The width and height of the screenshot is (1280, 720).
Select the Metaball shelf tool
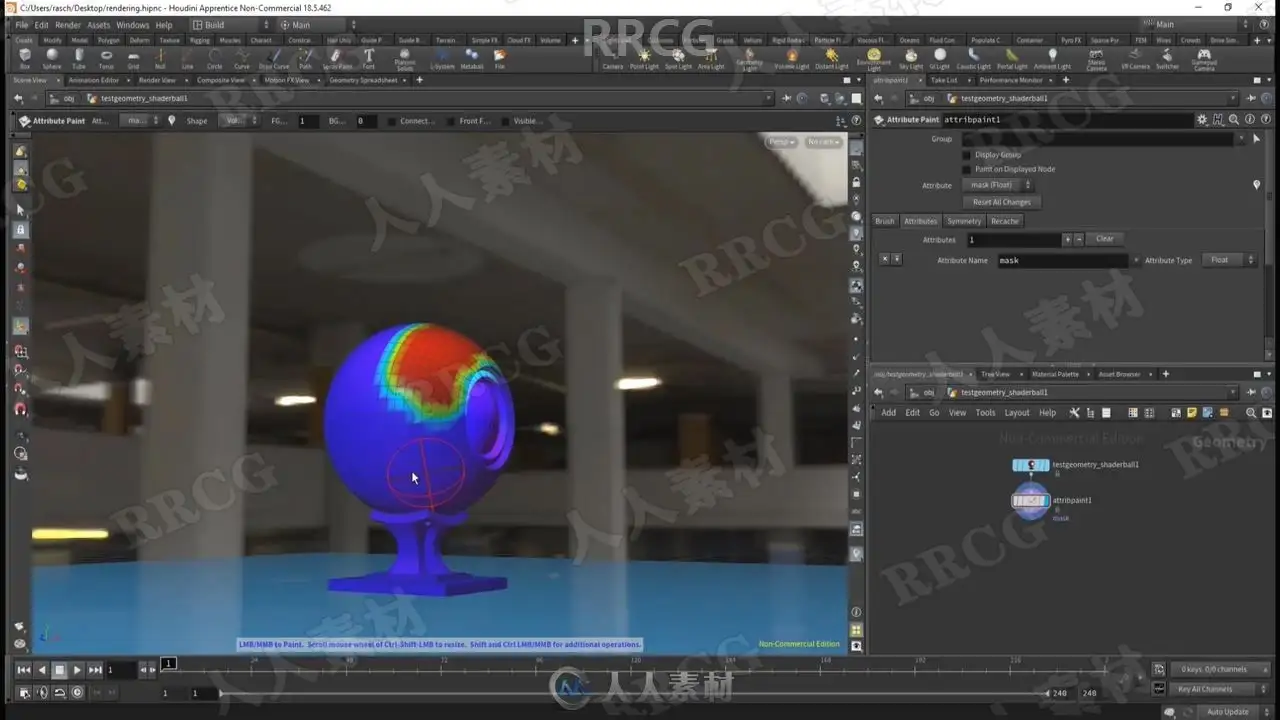[472, 59]
